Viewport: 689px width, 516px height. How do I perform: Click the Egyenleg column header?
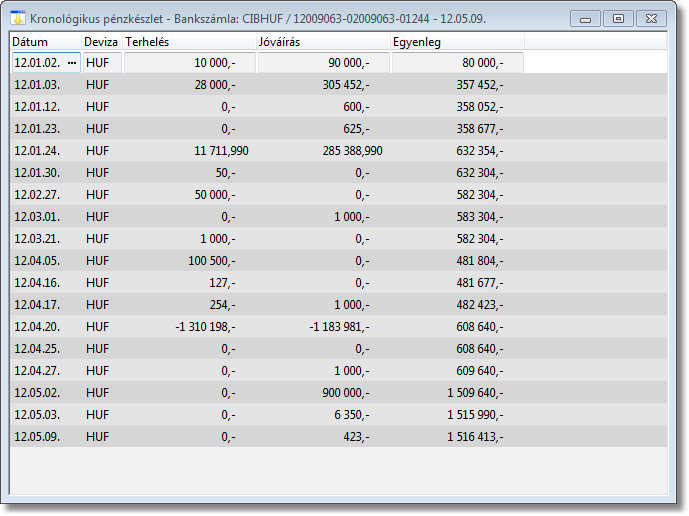point(457,42)
